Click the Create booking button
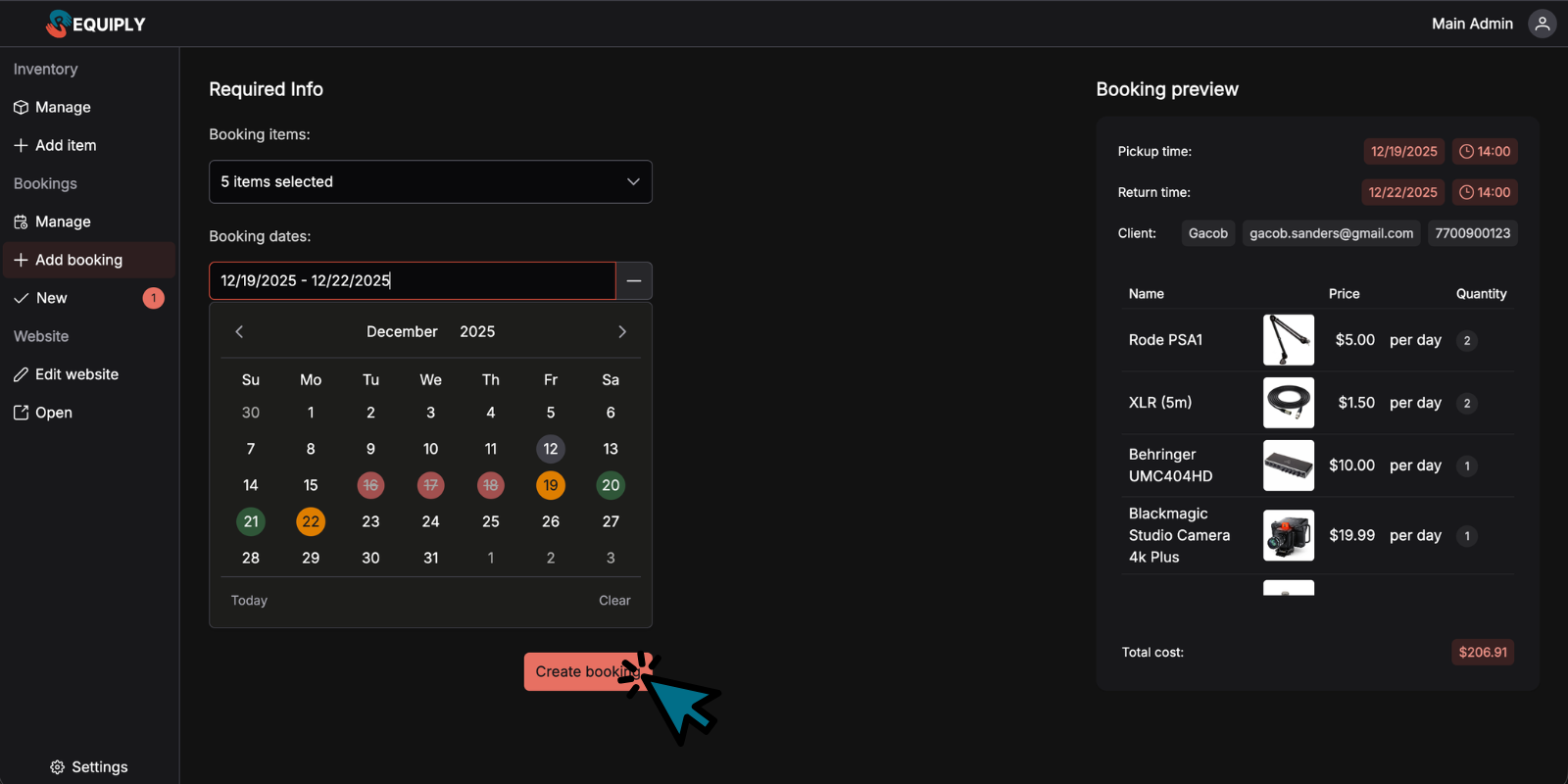The image size is (1568, 784). [x=588, y=671]
